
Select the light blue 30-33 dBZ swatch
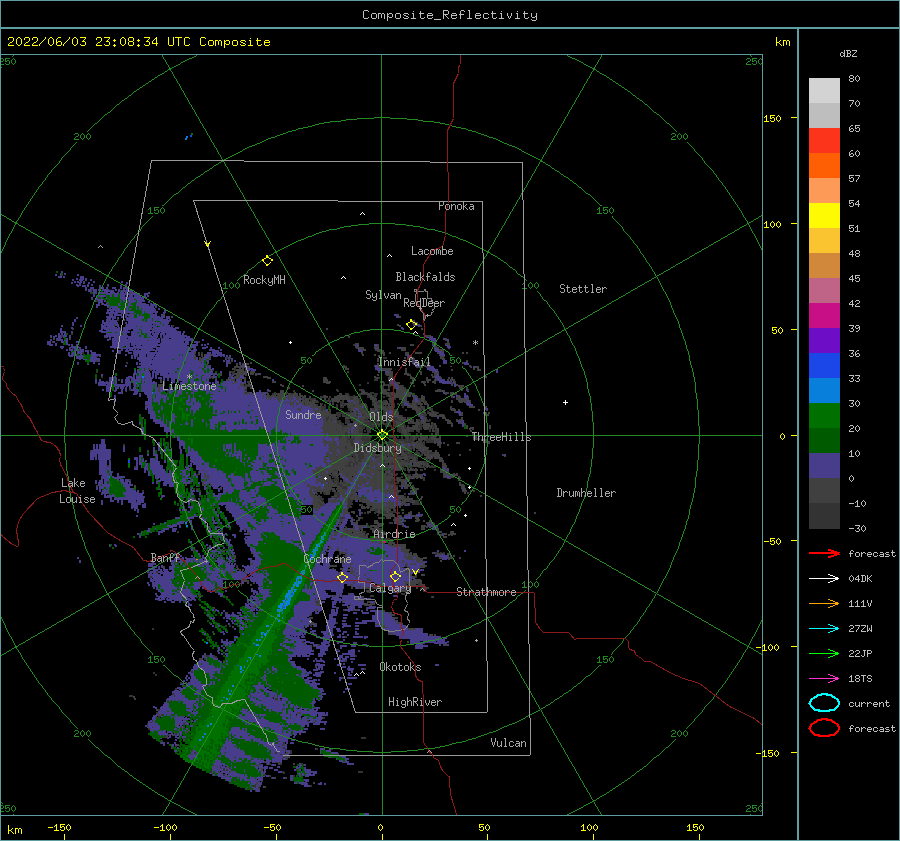(x=824, y=391)
